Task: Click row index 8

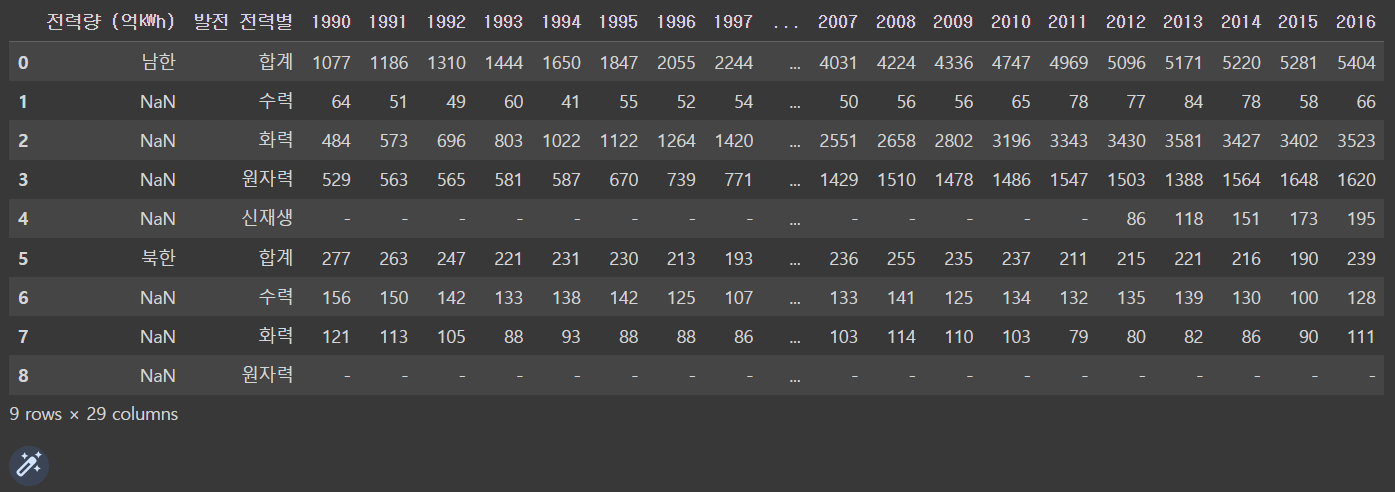Action: [23, 376]
